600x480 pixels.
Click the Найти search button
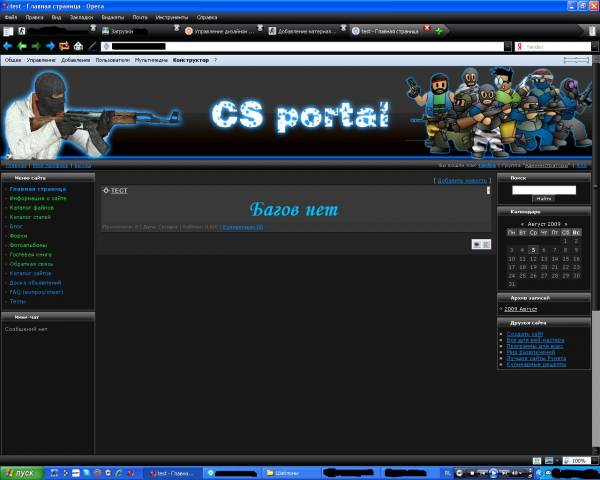click(543, 199)
